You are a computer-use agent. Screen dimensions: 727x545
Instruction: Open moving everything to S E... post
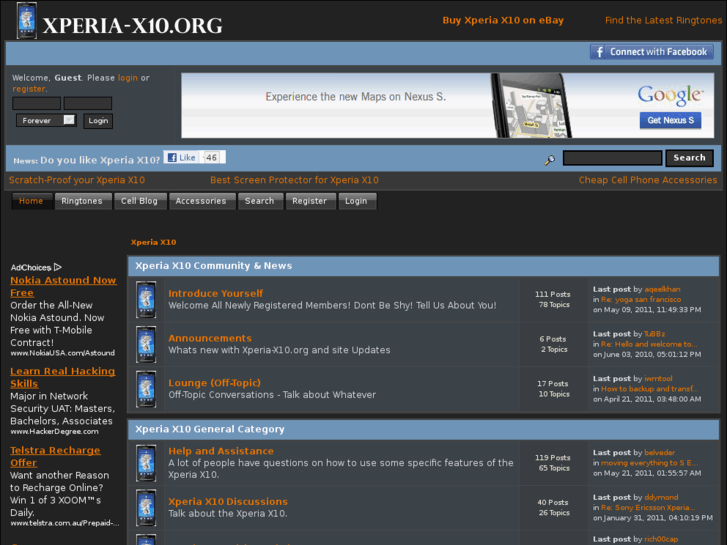(650, 463)
